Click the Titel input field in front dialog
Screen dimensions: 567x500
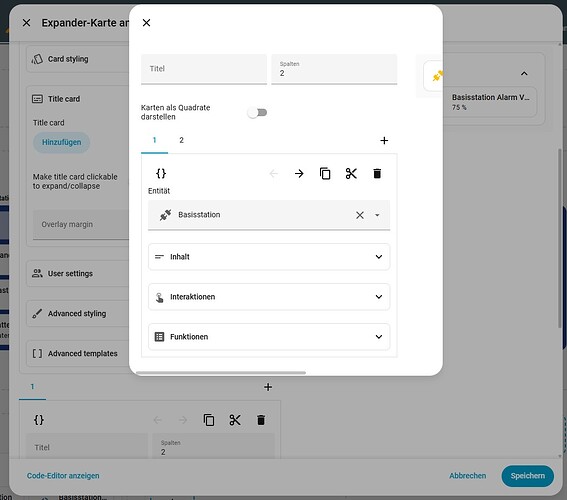[204, 69]
